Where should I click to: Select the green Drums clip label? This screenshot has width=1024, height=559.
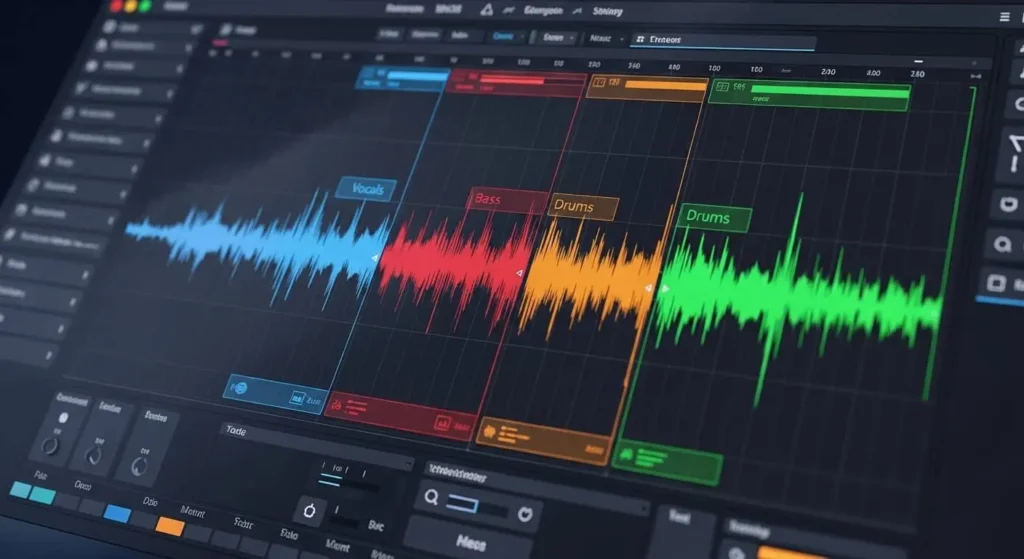(714, 217)
